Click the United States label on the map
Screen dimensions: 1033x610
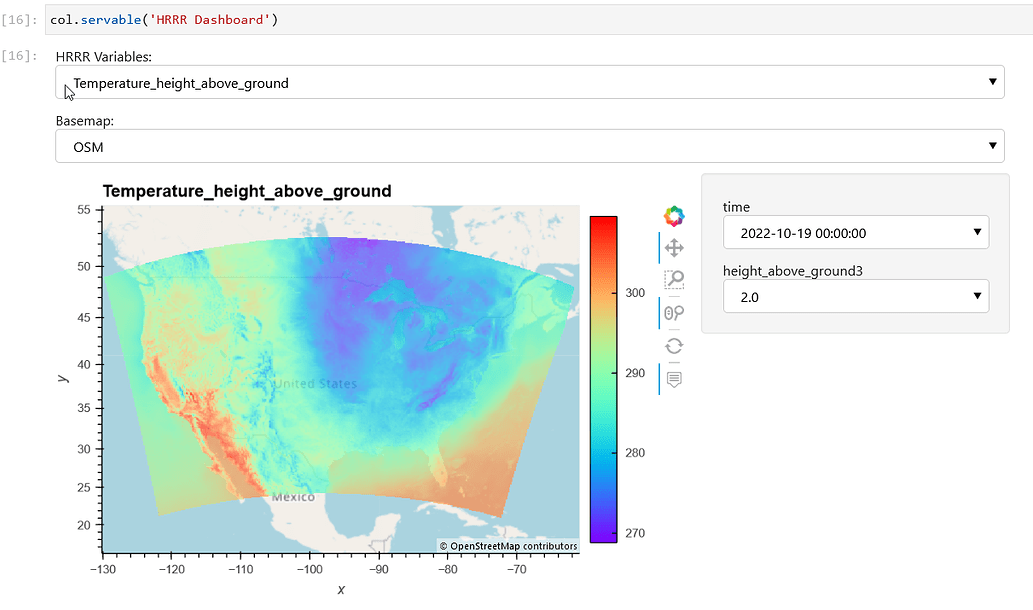pyautogui.click(x=313, y=383)
